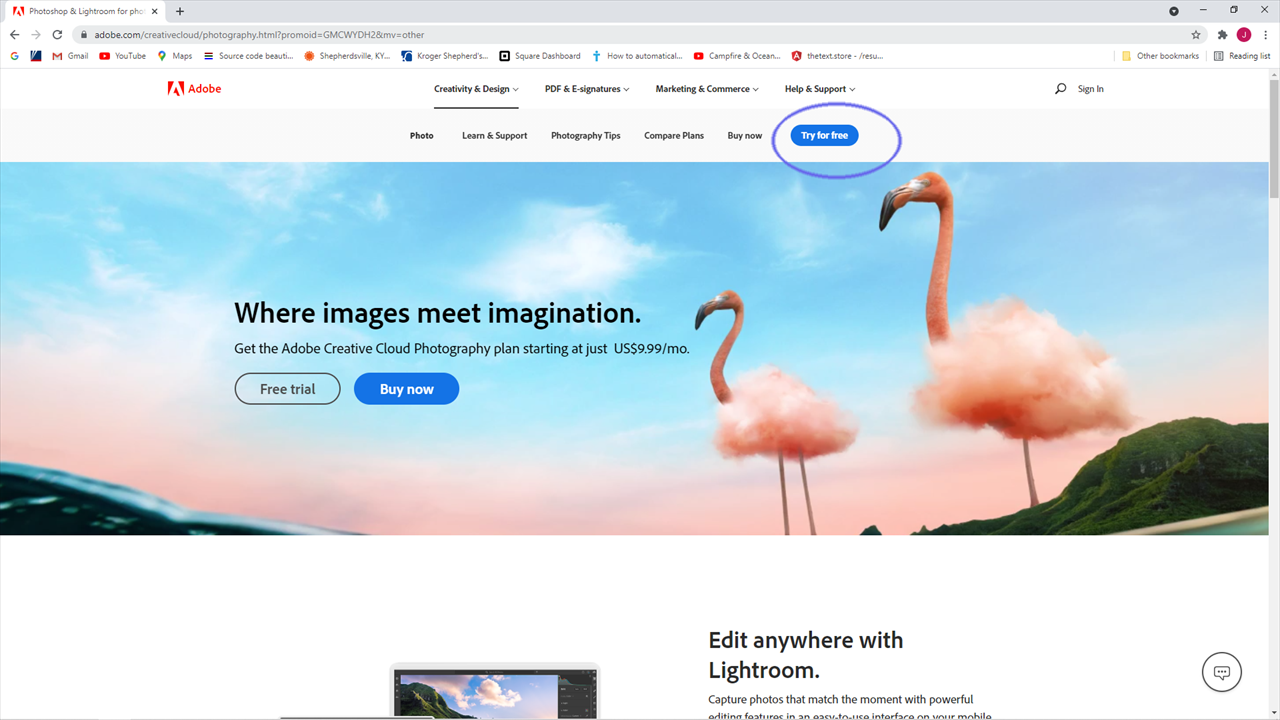
Task: Expand the Help & Support menu
Action: coord(820,89)
